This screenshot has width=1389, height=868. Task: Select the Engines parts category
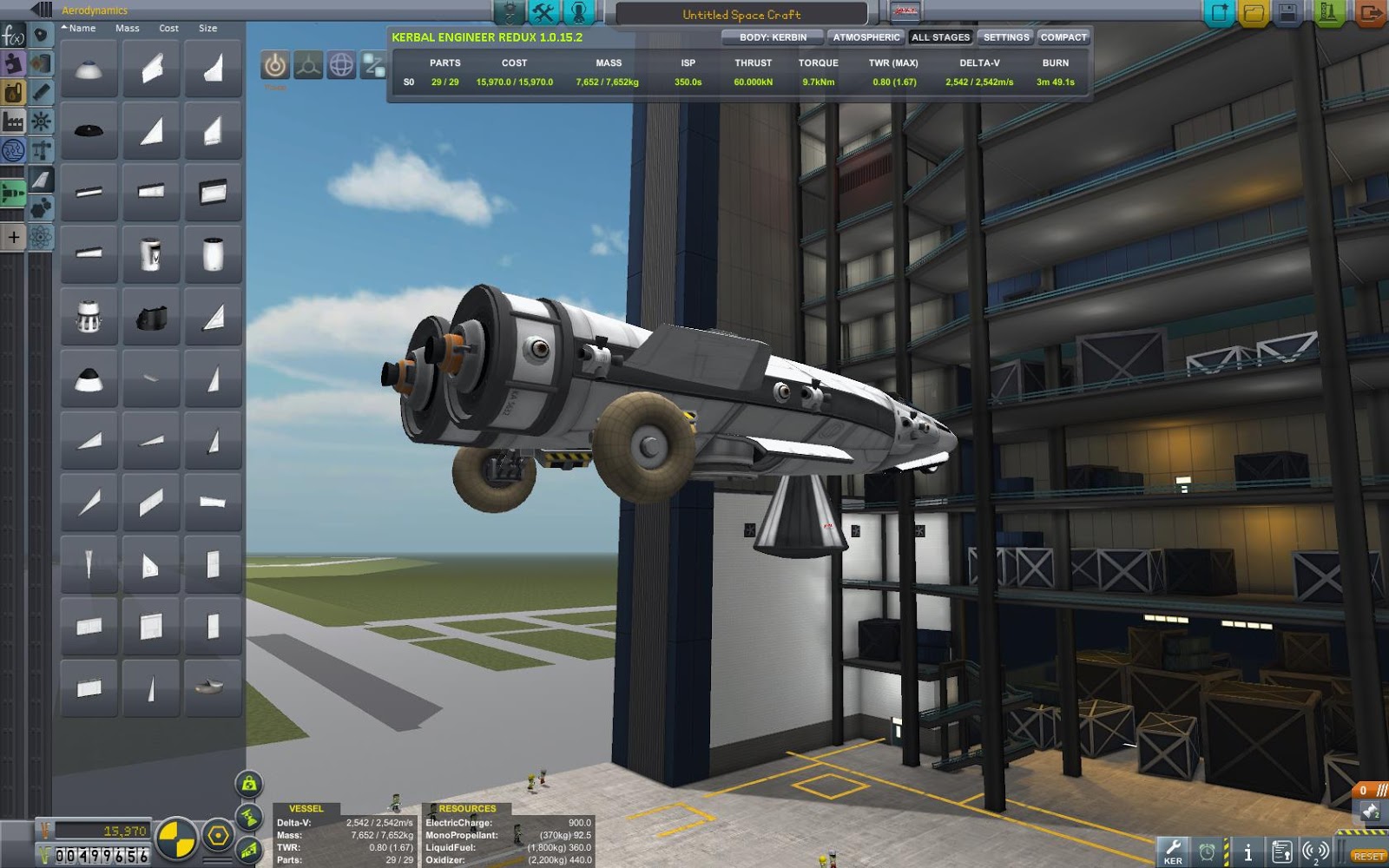tap(41, 92)
